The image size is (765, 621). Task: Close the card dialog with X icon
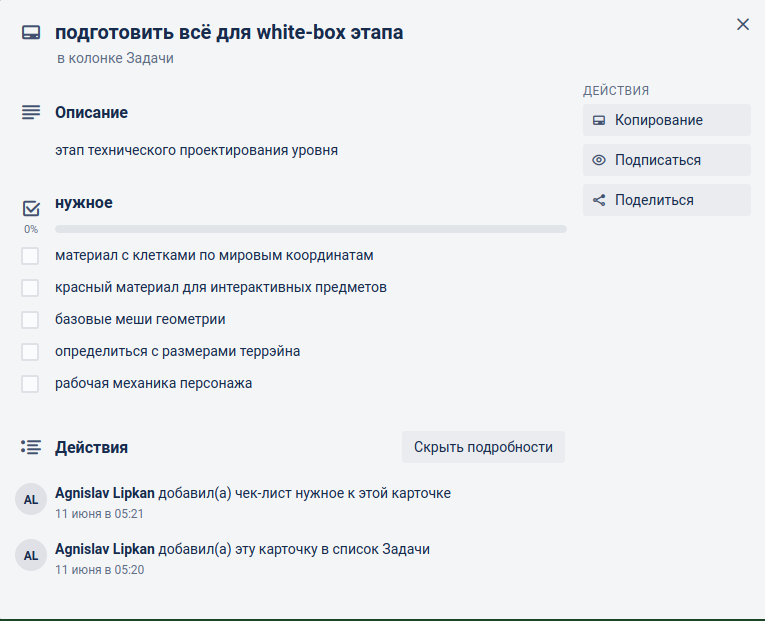743,24
